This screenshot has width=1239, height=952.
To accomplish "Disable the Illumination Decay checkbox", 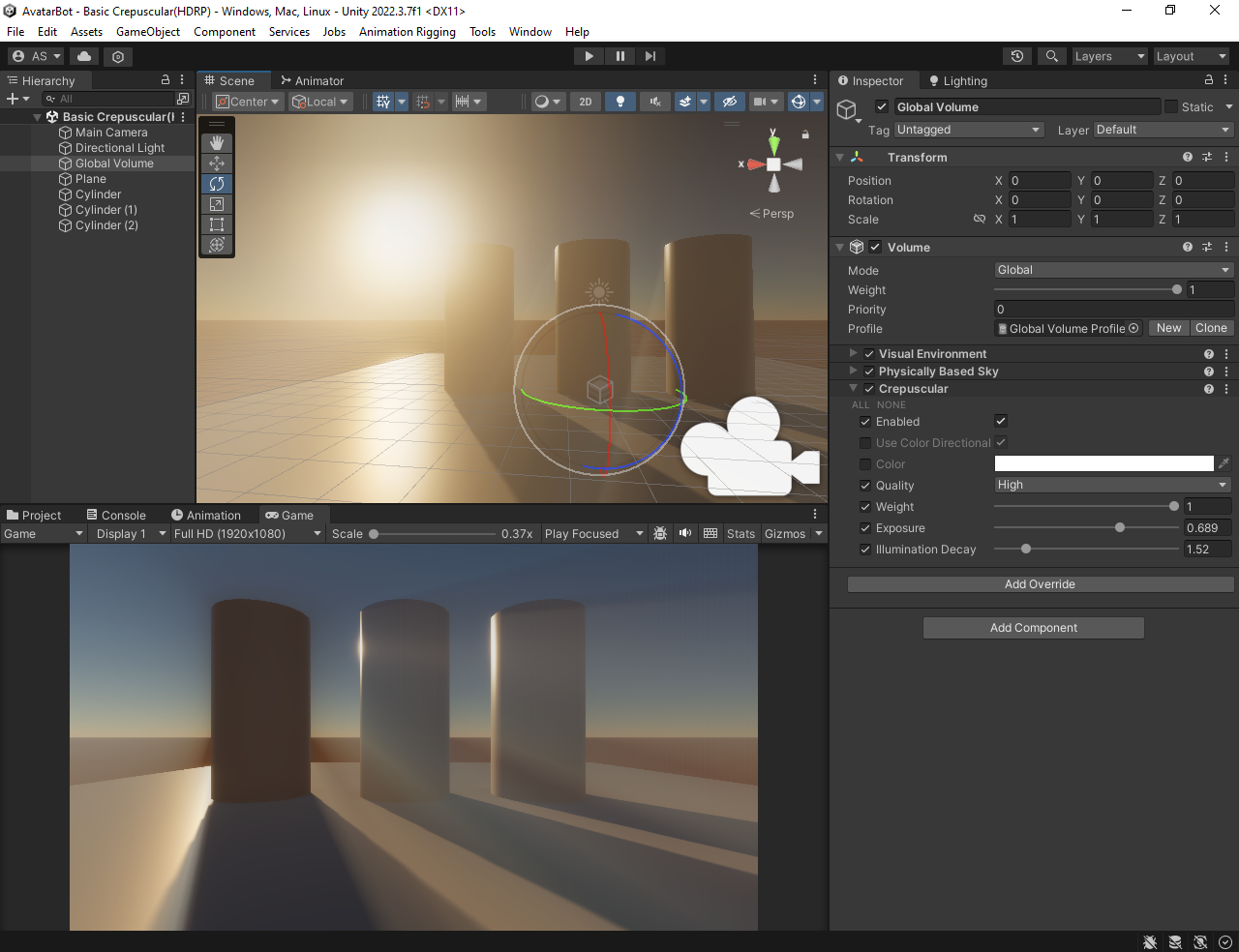I will point(865,549).
